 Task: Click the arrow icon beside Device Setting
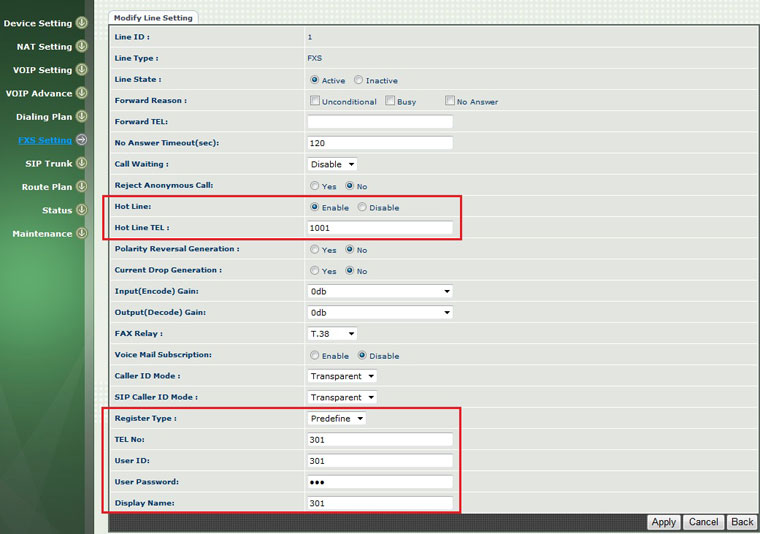[82, 23]
